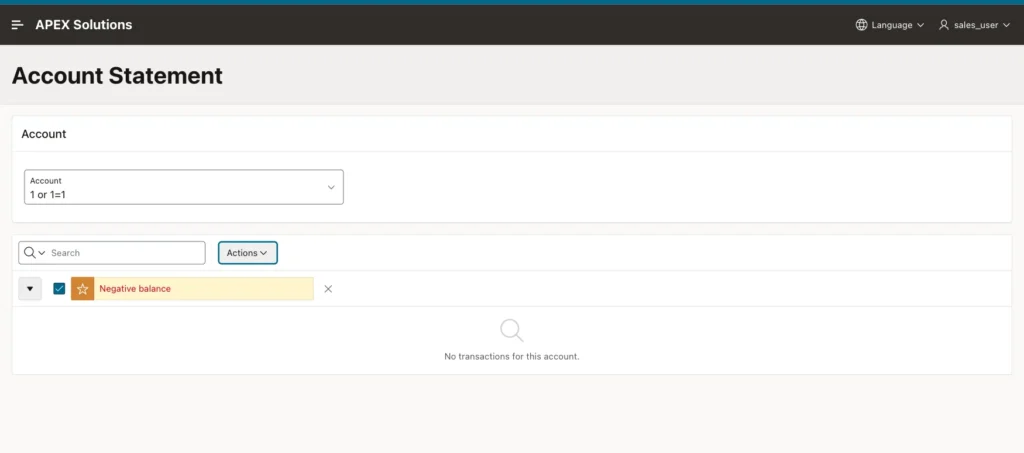Viewport: 1024px width, 453px height.
Task: Expand the Account select list
Action: pos(184,187)
